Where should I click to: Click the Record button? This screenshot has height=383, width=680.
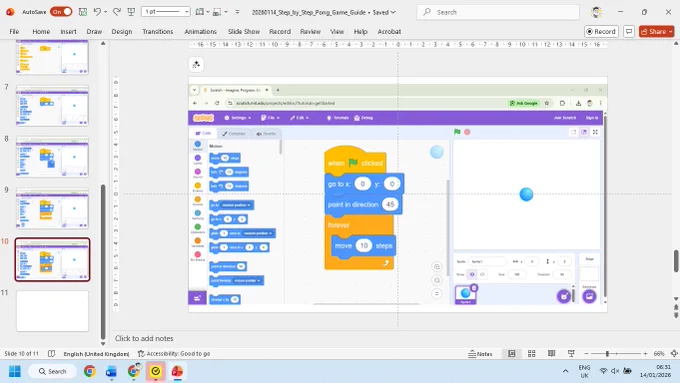[601, 32]
